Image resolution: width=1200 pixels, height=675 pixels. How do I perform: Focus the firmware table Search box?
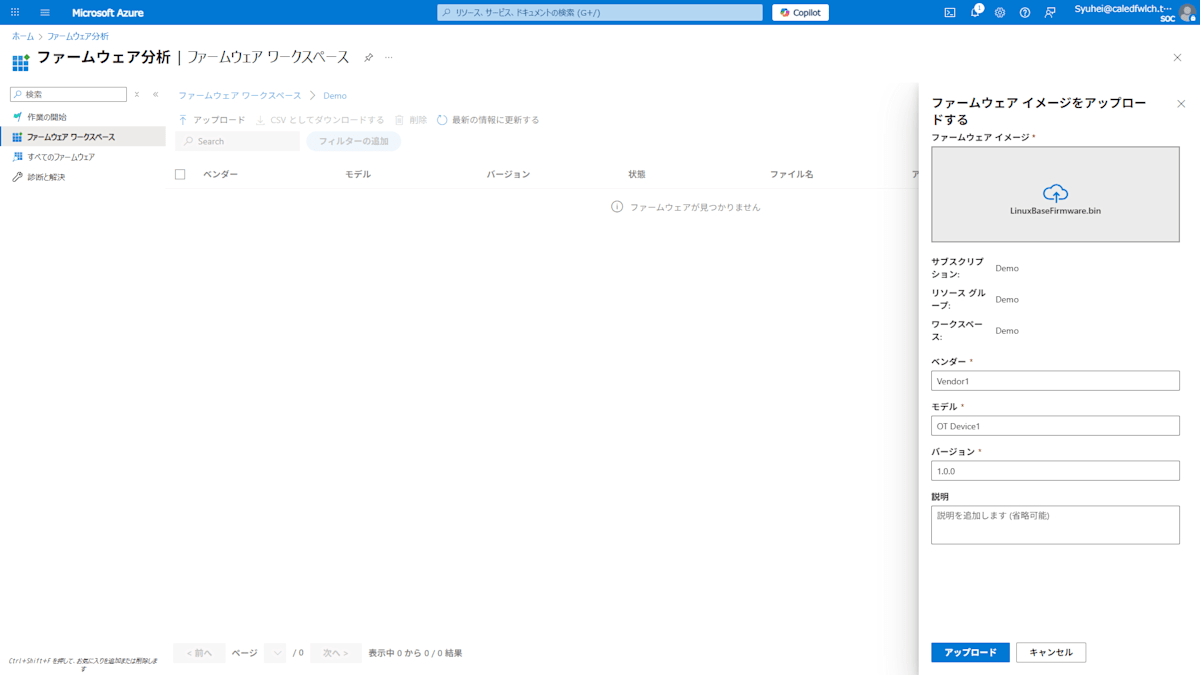point(238,142)
